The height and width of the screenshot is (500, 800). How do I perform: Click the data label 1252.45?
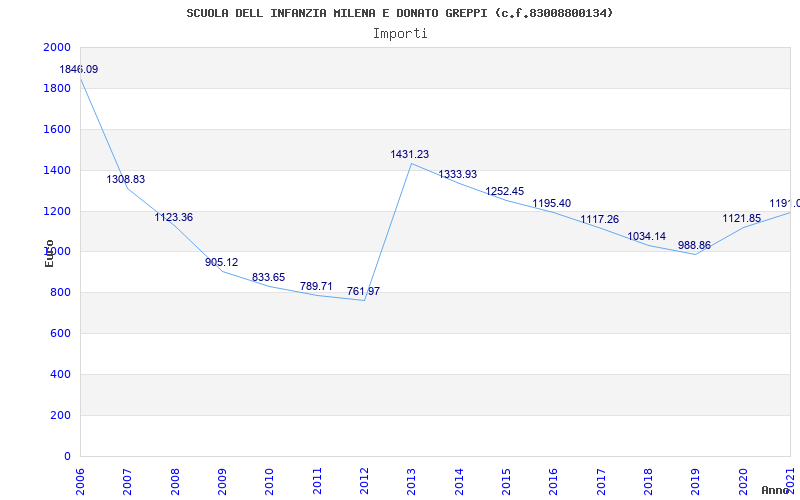coord(505,191)
